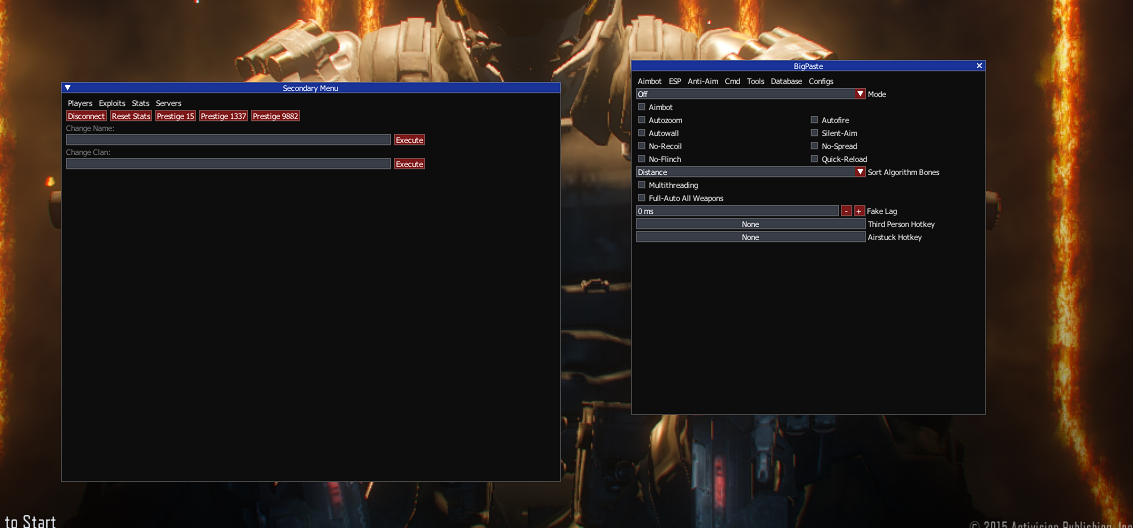Viewport: 1133px width, 528px height.
Task: Open the Configs tab
Action: pyautogui.click(x=820, y=81)
